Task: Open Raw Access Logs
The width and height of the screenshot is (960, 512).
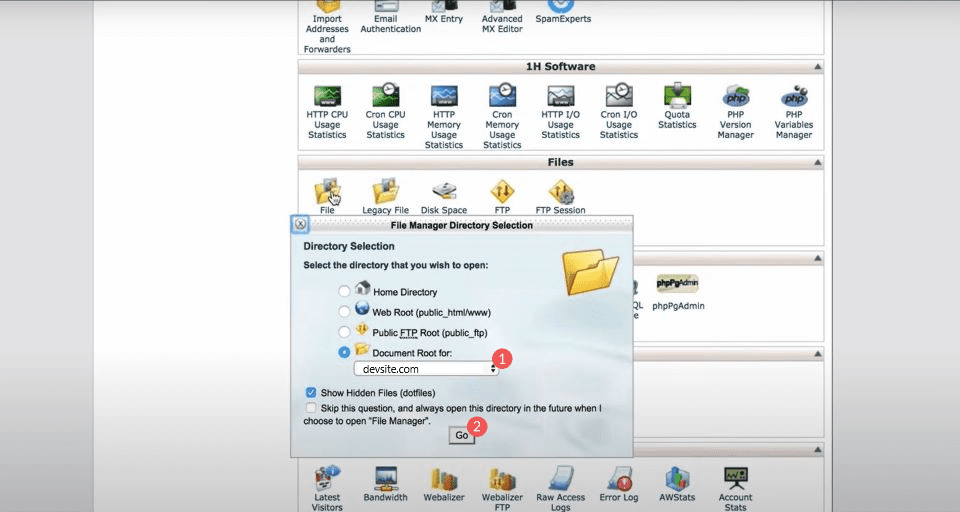Action: [x=560, y=488]
